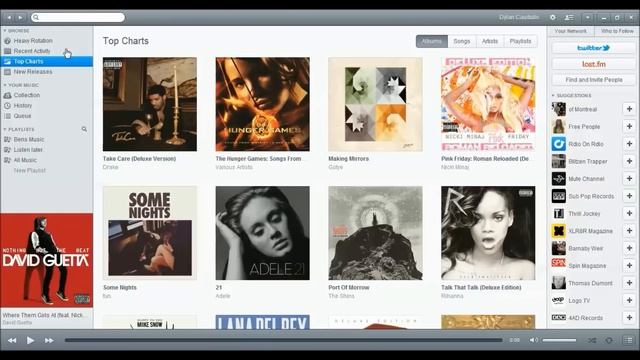
Task: Click the Rihanna artist name link
Action: point(452,296)
